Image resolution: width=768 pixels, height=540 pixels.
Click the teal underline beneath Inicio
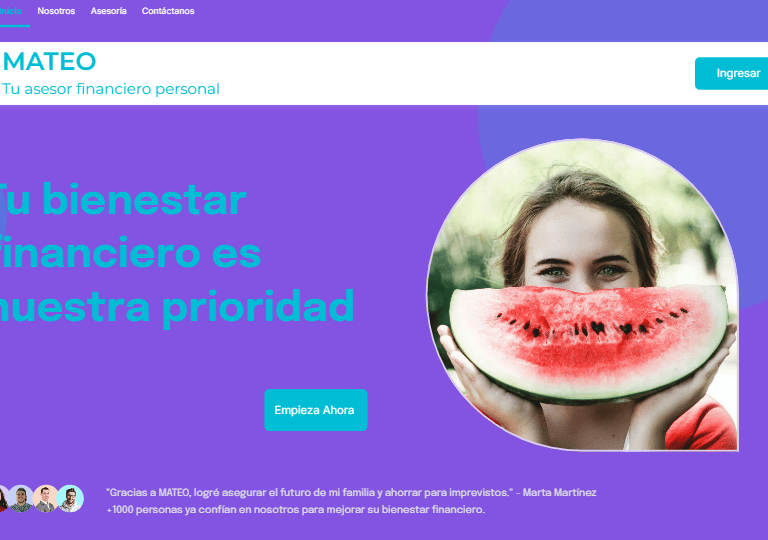[15, 25]
